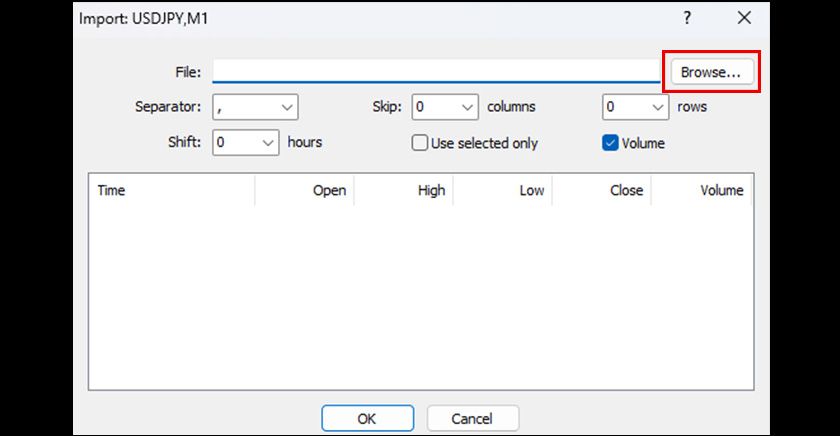The height and width of the screenshot is (436, 840).
Task: Click the help question mark icon
Action: click(x=687, y=18)
